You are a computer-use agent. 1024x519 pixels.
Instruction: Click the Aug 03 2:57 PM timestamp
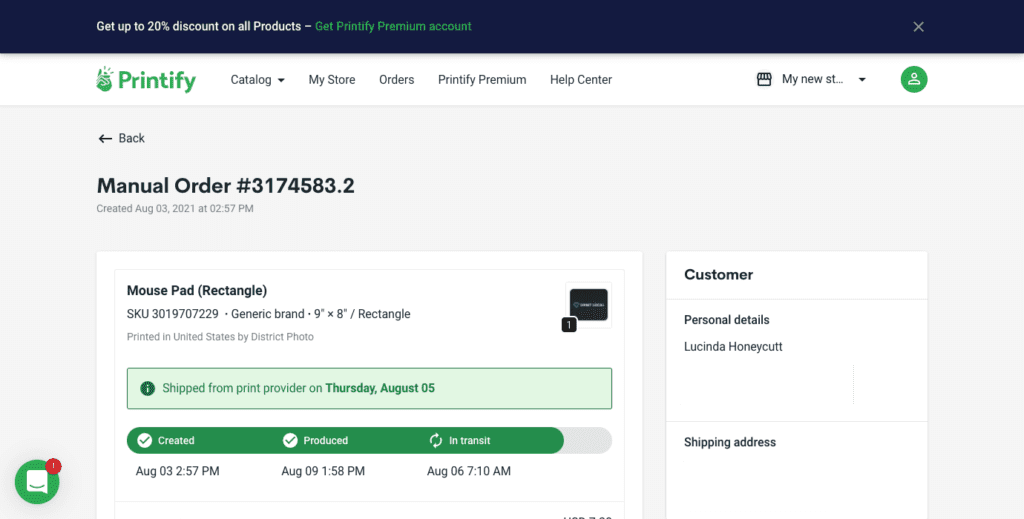(178, 471)
